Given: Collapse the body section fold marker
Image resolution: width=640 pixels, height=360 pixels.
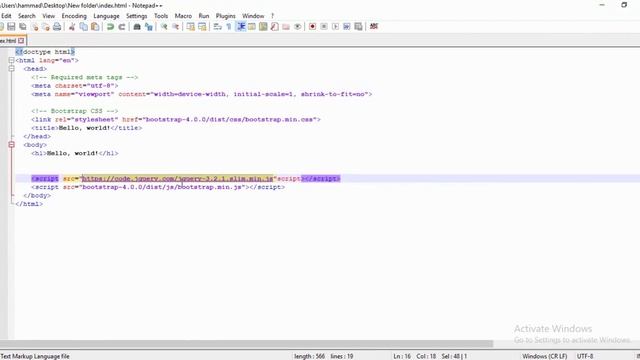Looking at the screenshot, I should click(x=11, y=144).
